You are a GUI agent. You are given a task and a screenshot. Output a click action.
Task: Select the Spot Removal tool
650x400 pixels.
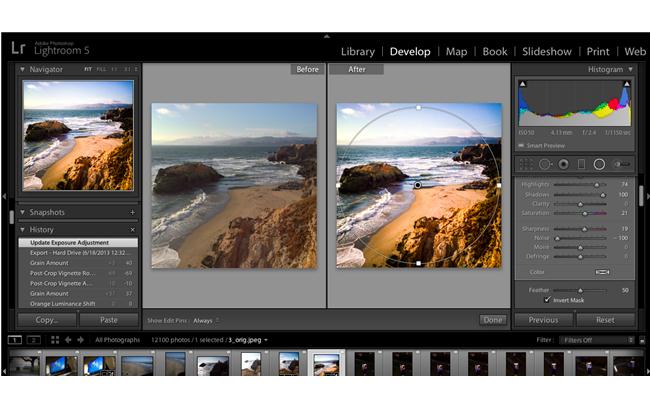545,165
